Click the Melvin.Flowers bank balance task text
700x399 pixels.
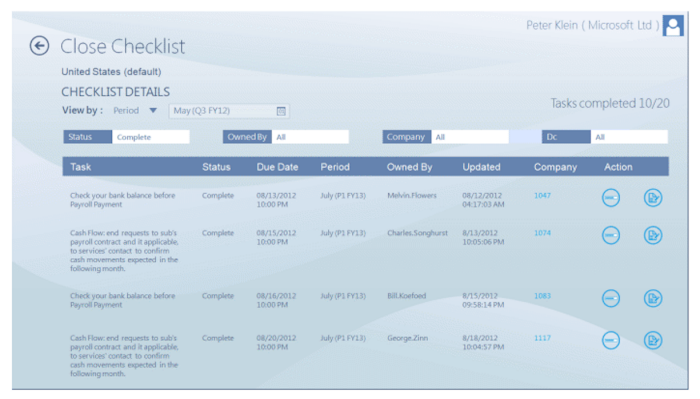(122, 200)
